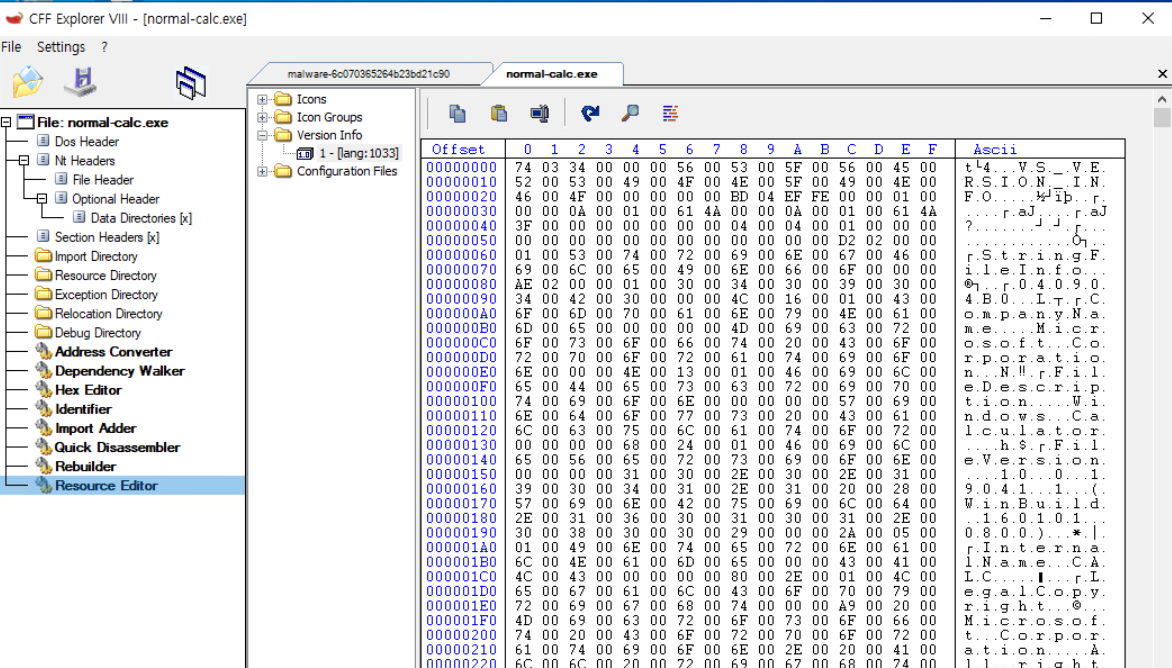Collapse the Optional Header tree node

(x=42, y=199)
